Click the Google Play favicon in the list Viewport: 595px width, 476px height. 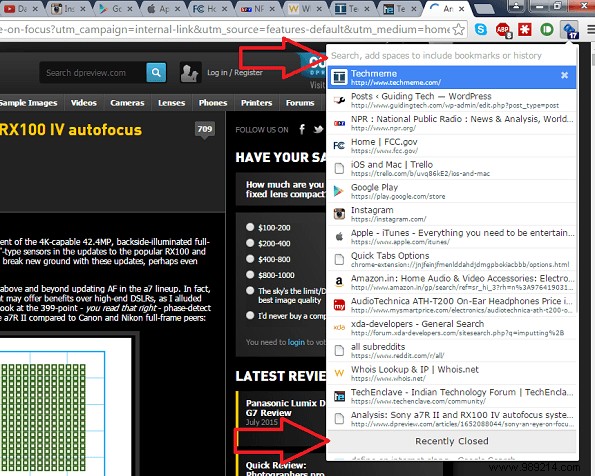click(x=338, y=191)
